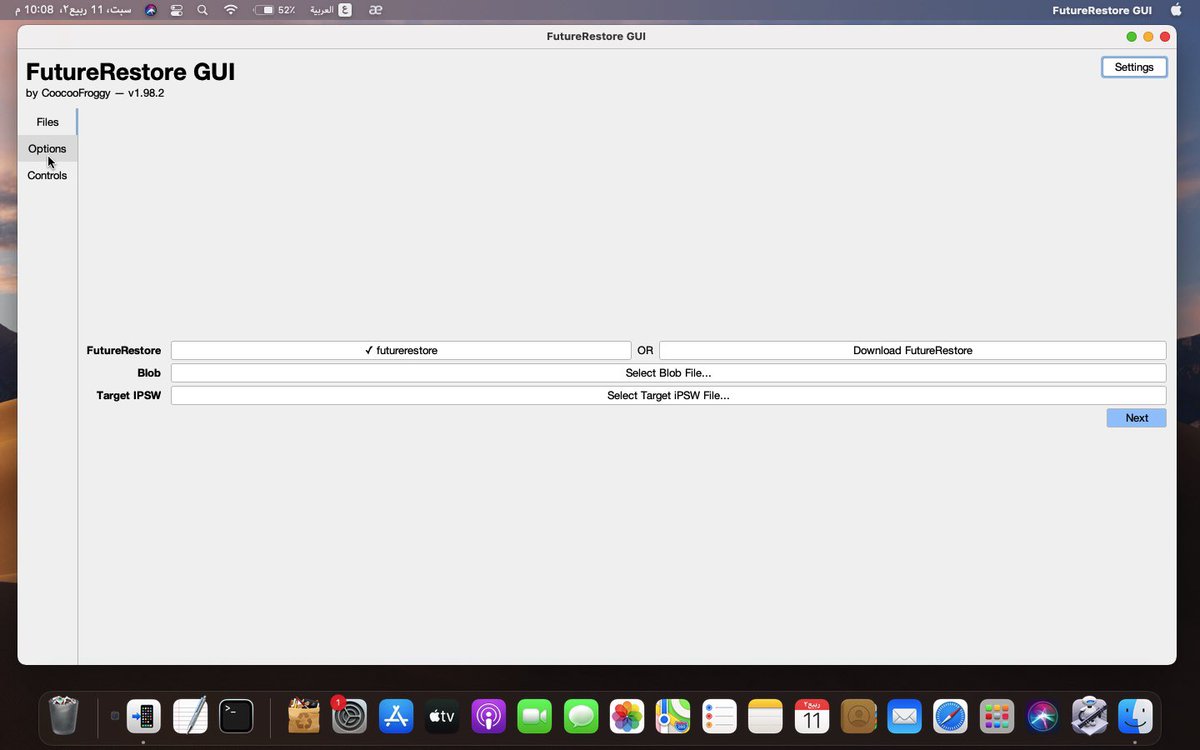Click Spotlight search icon
Screen dimensions: 1200x750
[203, 10]
